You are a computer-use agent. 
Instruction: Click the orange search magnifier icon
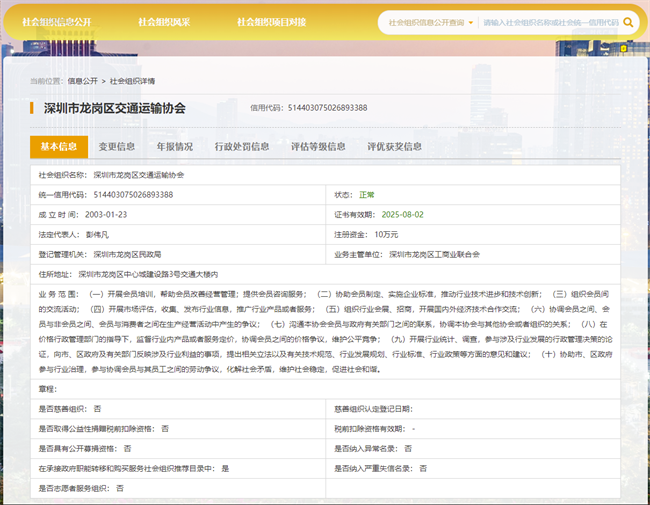628,22
